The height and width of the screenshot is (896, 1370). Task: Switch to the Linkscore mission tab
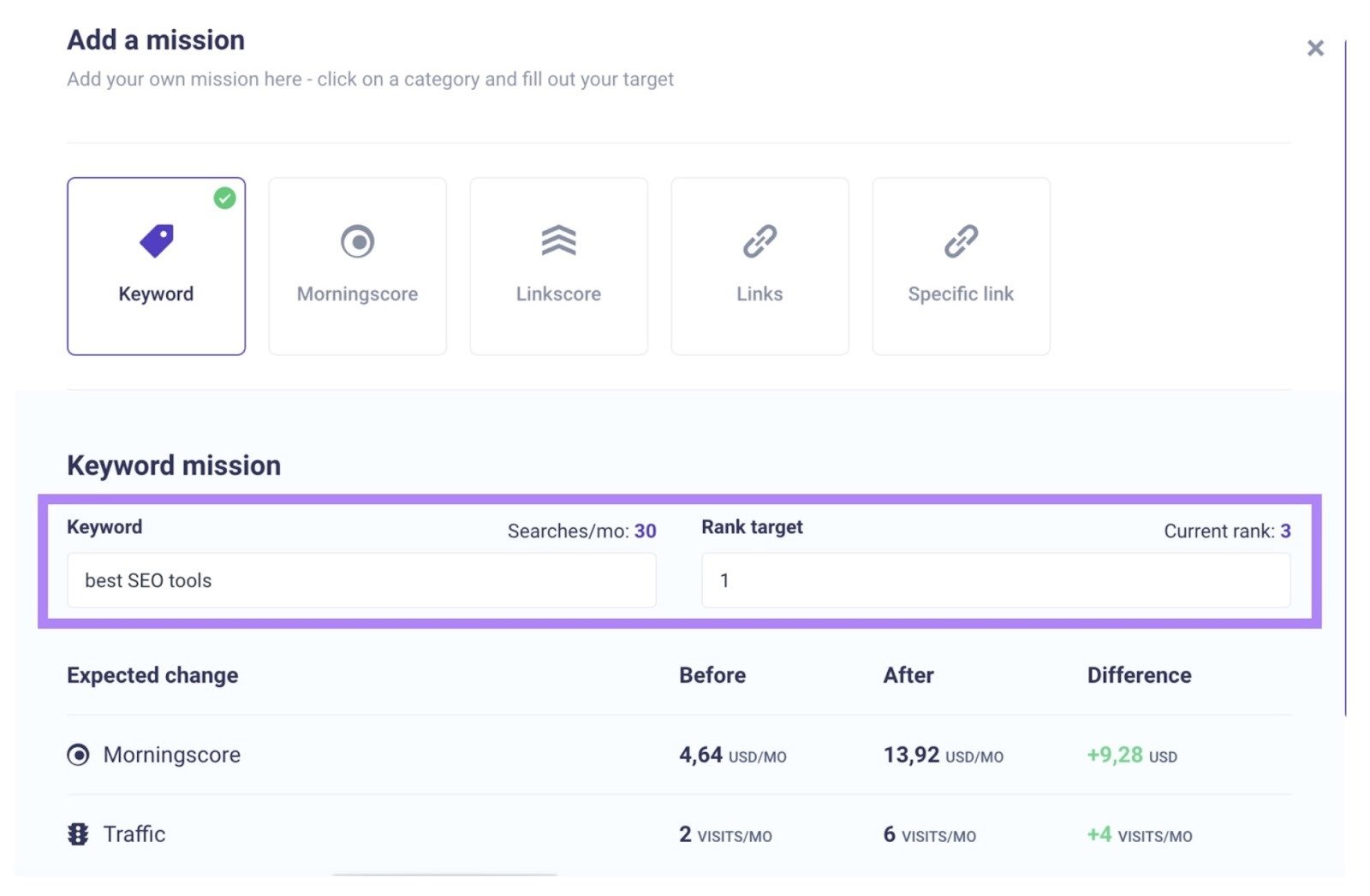click(x=558, y=265)
